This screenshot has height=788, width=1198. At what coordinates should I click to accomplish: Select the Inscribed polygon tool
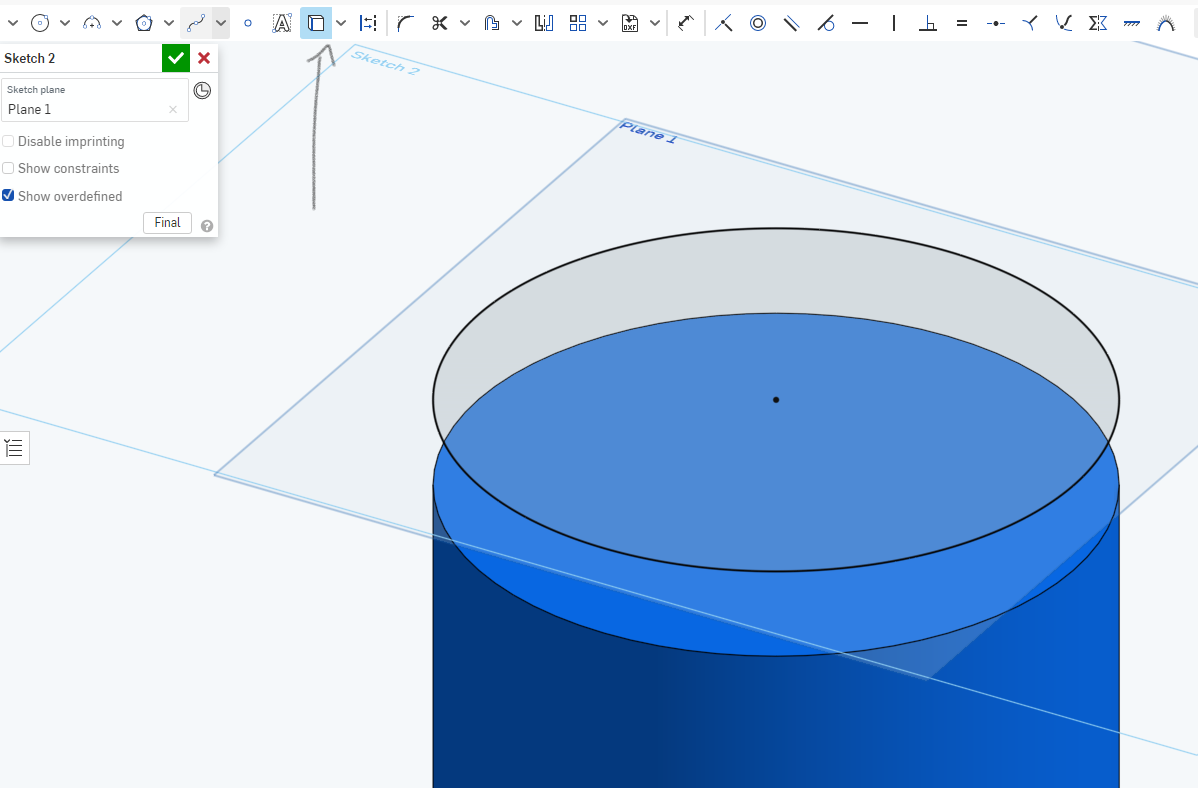click(x=144, y=24)
